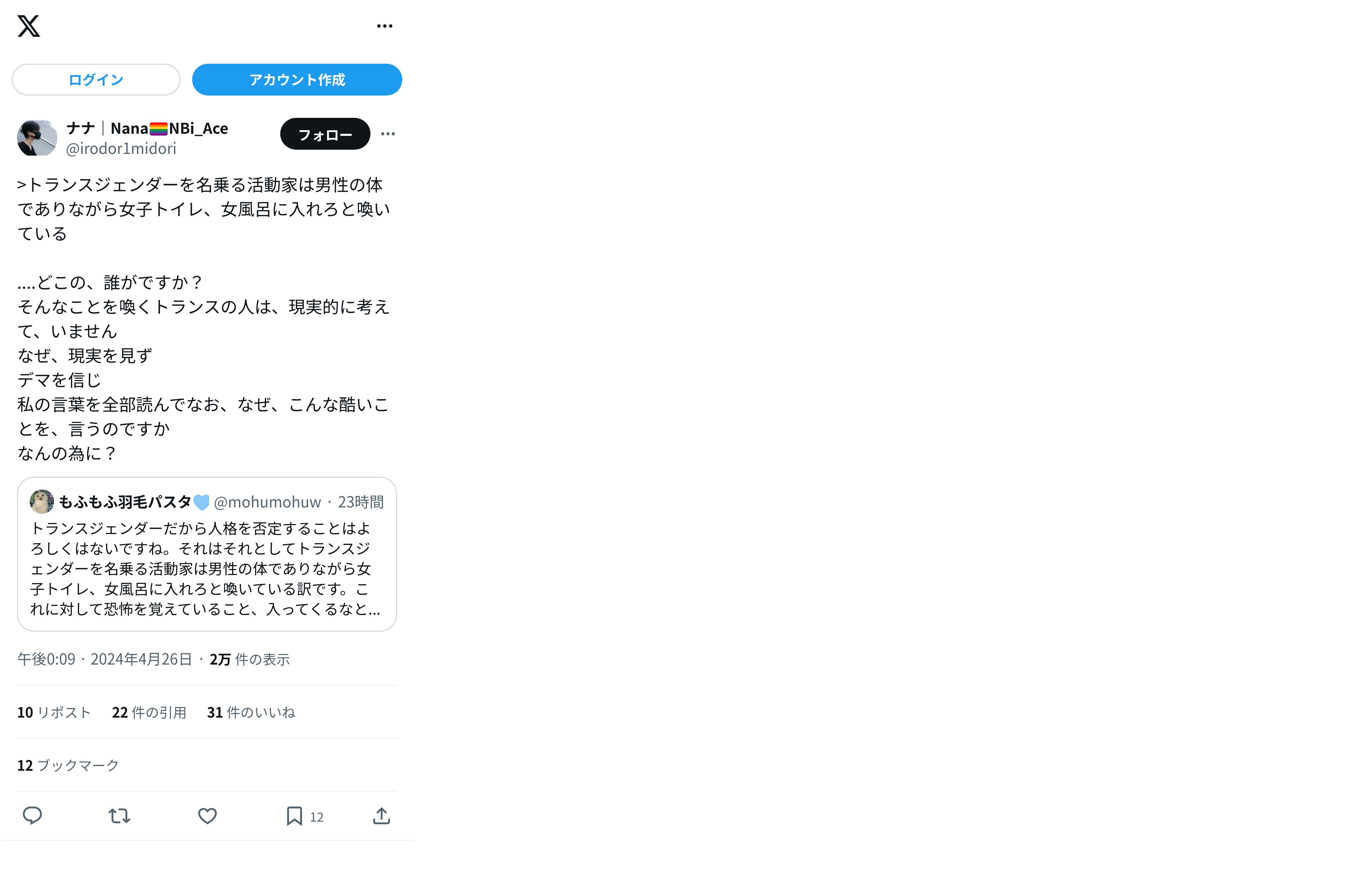Click the X logo icon
This screenshot has height=896, width=1363.
pyautogui.click(x=29, y=26)
